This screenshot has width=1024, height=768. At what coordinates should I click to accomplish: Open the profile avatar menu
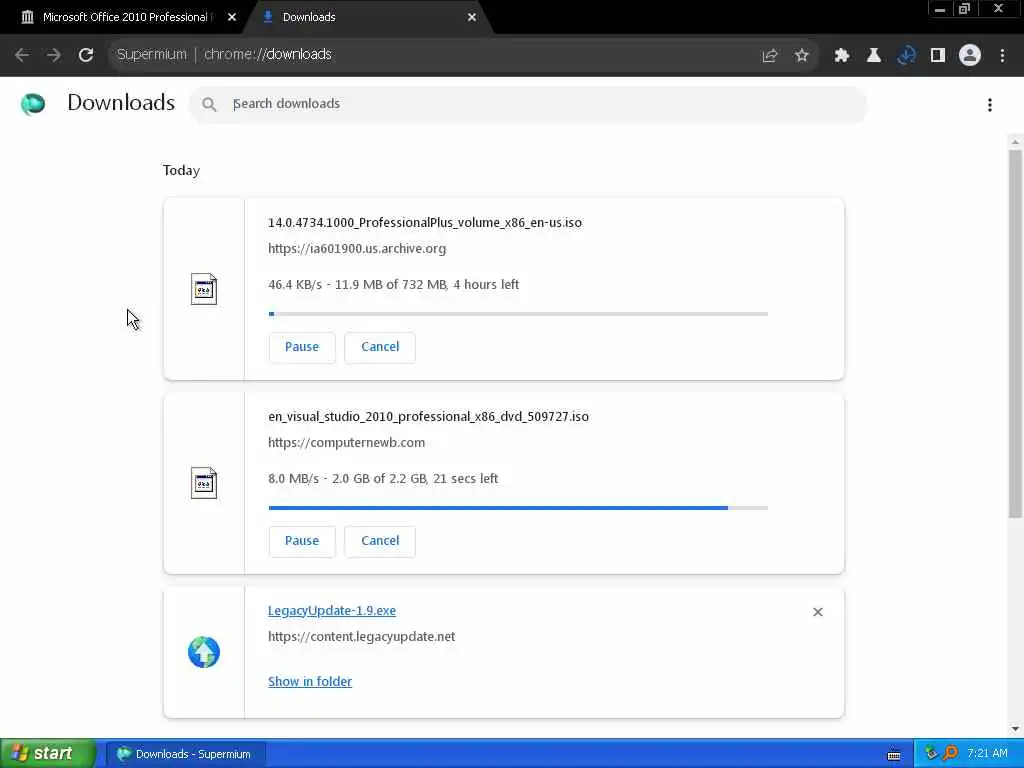tap(970, 56)
